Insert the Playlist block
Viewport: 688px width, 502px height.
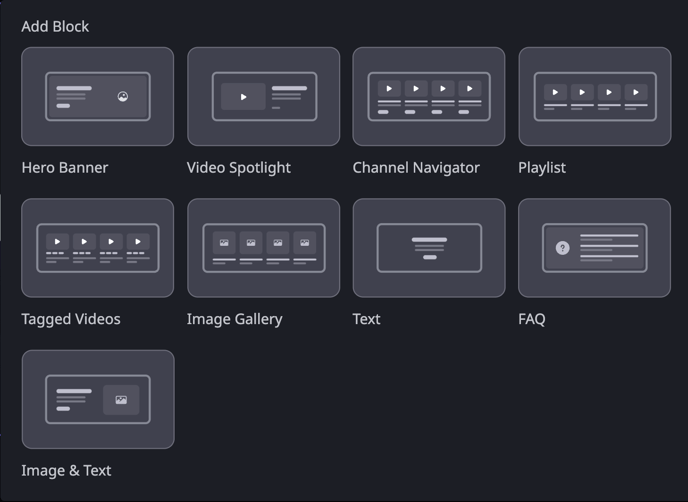[595, 97]
